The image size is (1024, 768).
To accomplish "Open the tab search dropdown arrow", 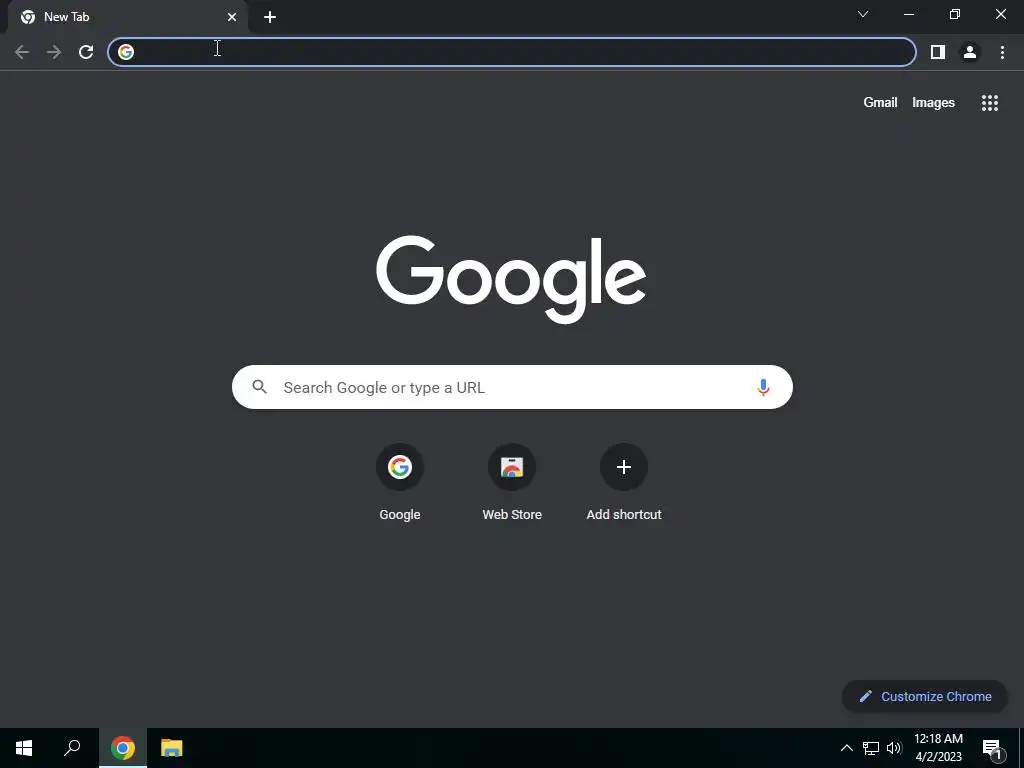I will [863, 14].
